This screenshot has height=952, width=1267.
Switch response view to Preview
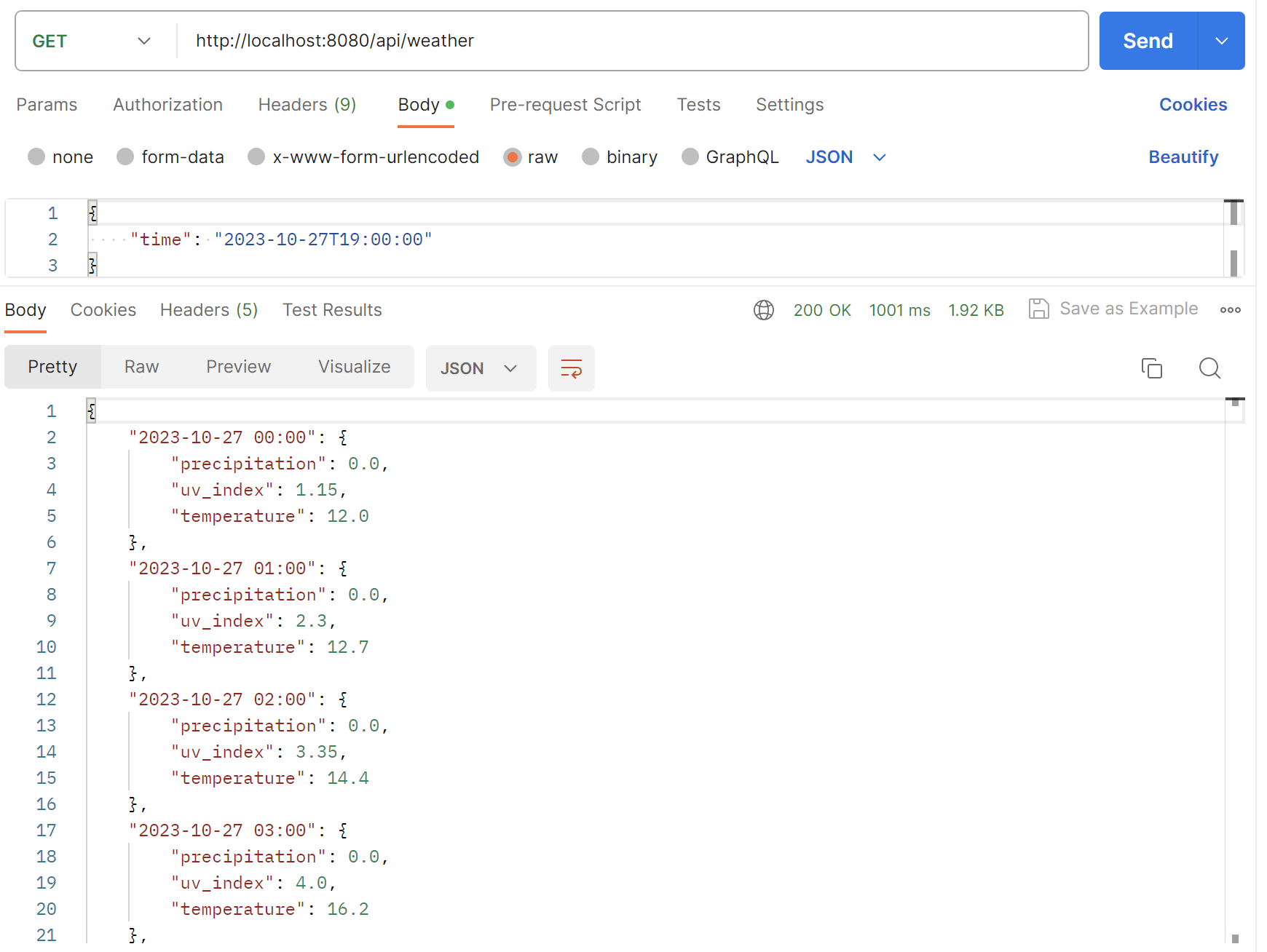(238, 367)
